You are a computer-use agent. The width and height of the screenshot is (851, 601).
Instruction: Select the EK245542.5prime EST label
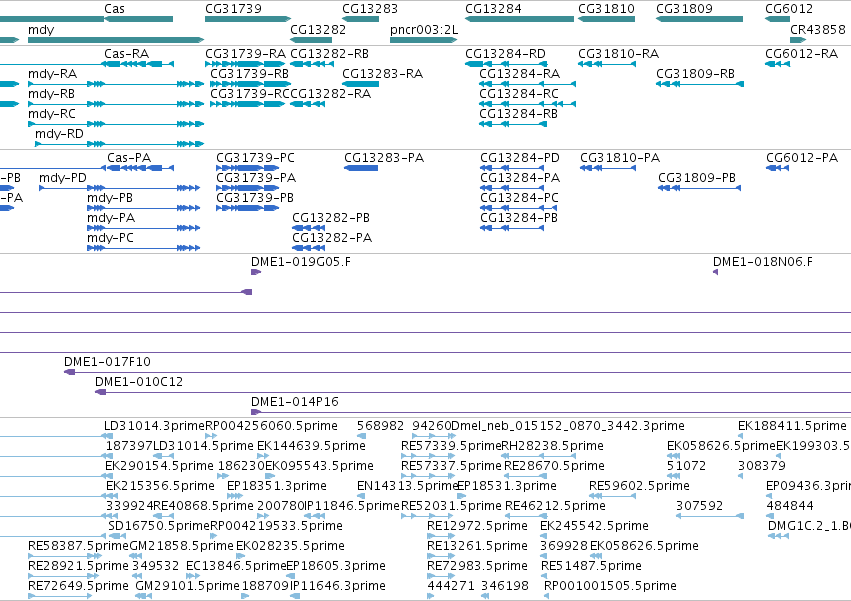[594, 526]
